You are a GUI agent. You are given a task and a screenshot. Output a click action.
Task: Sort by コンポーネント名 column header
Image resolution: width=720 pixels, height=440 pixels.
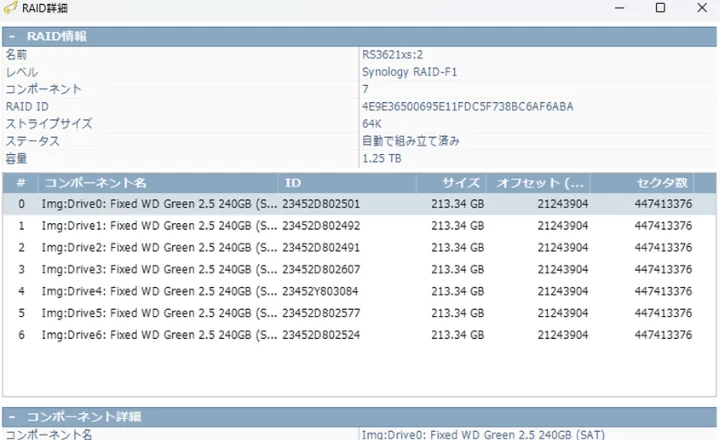pos(158,183)
